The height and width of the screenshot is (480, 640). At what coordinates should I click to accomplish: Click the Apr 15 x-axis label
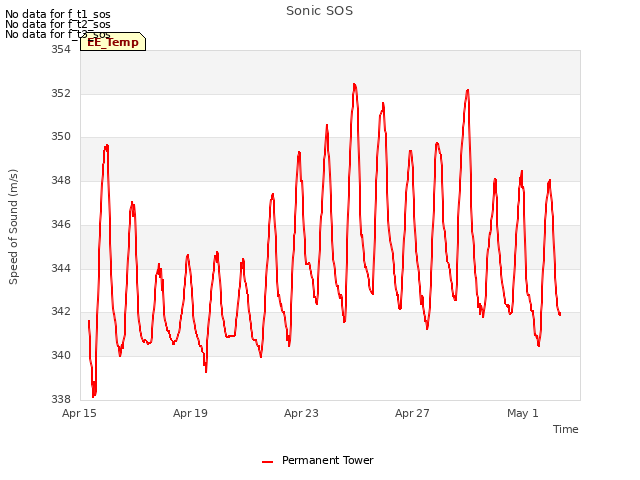[x=79, y=413]
